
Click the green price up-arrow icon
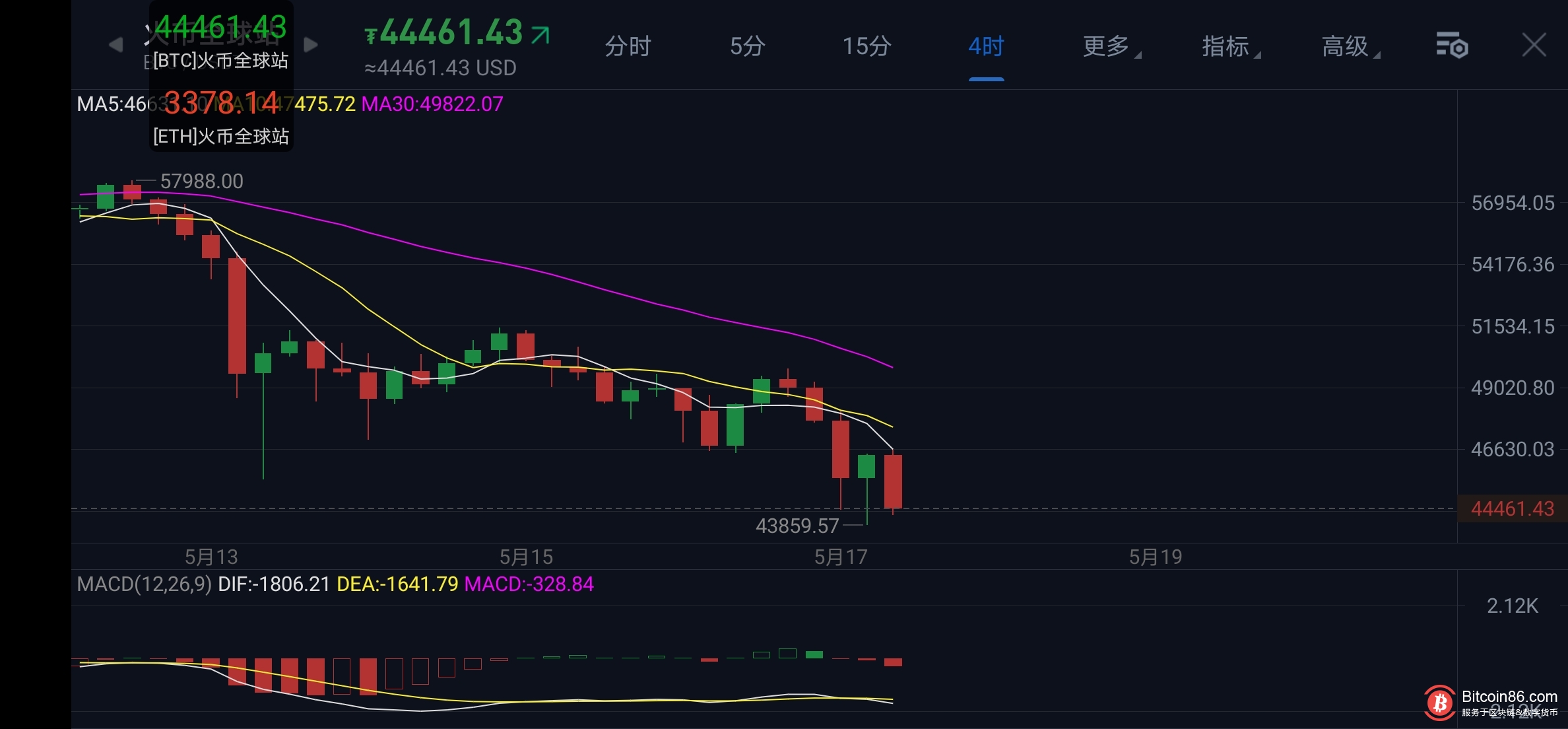click(x=540, y=34)
